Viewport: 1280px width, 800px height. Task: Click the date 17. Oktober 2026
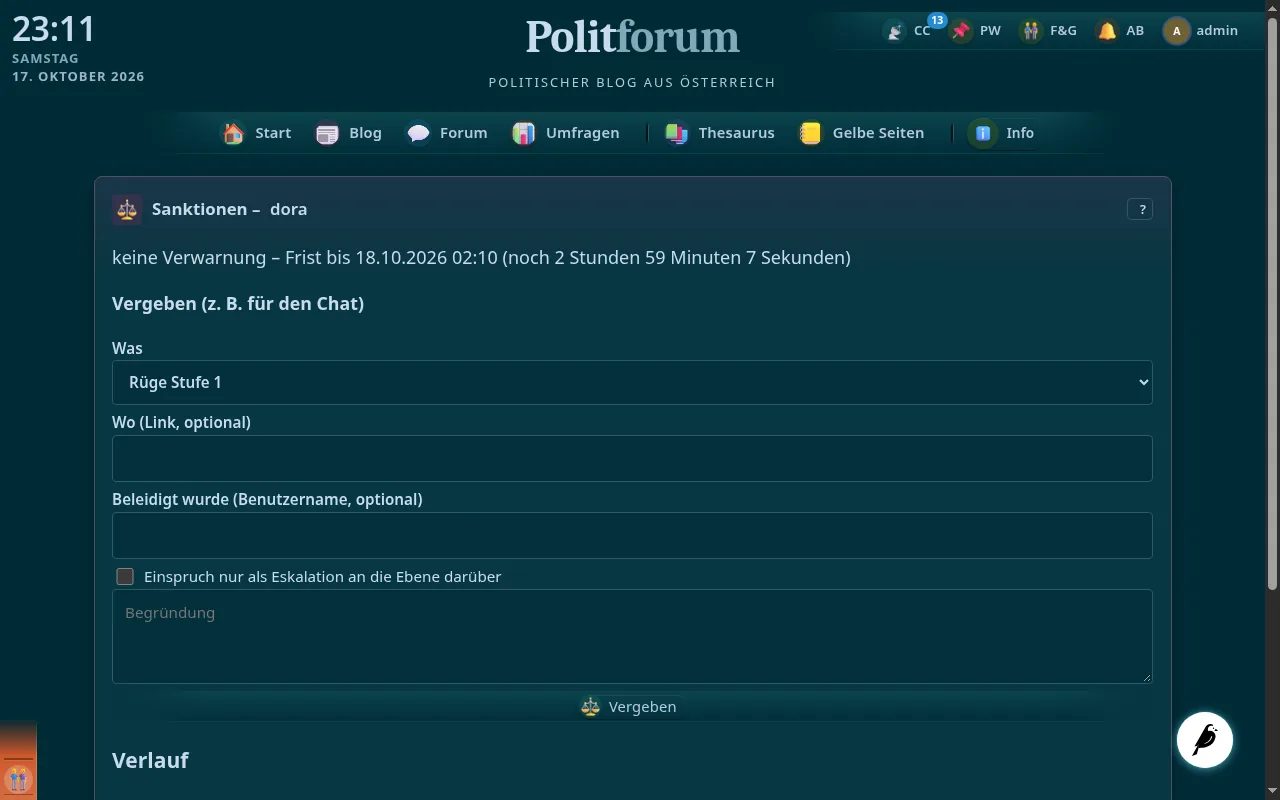click(x=78, y=77)
